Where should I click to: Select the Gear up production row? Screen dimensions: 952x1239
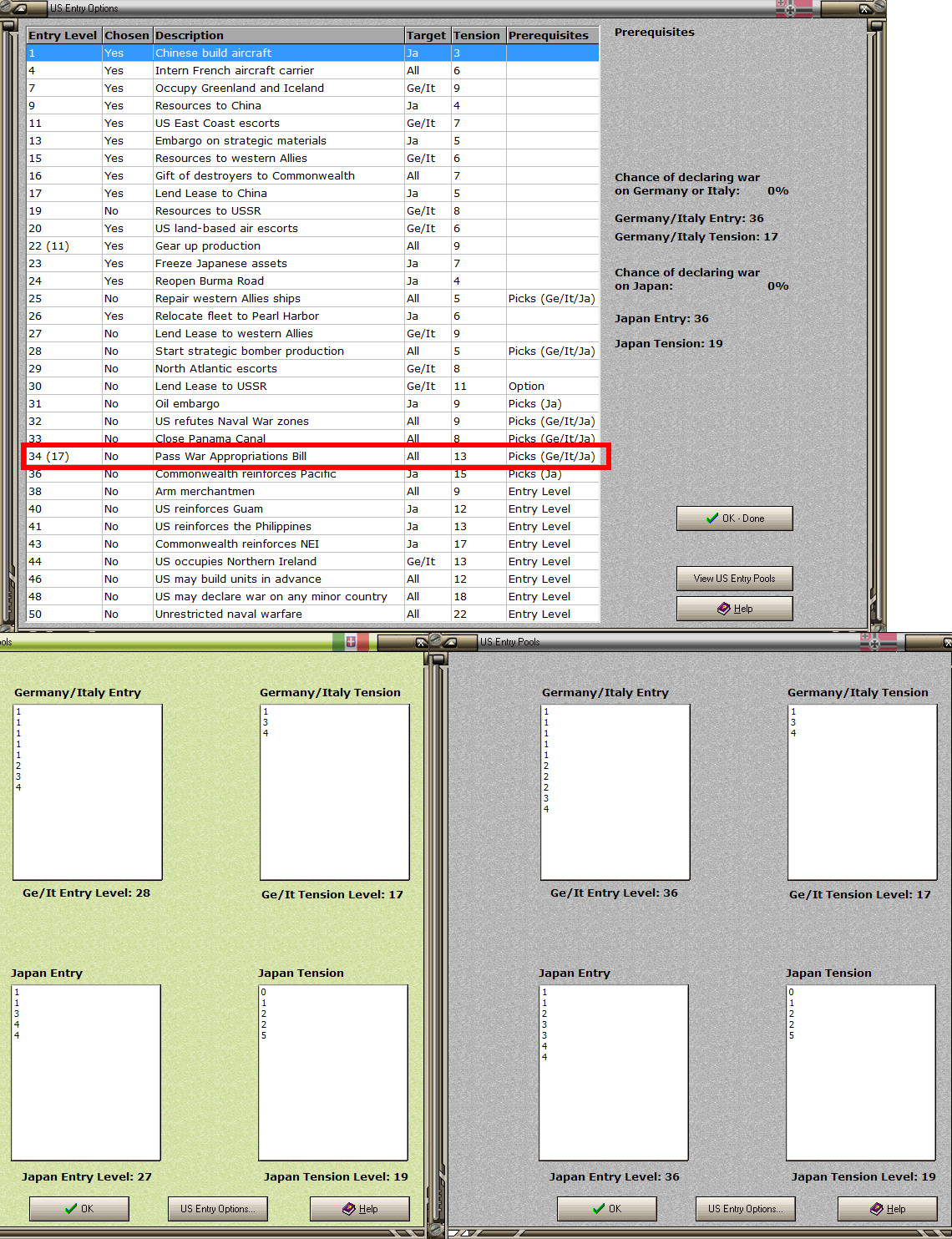(312, 245)
